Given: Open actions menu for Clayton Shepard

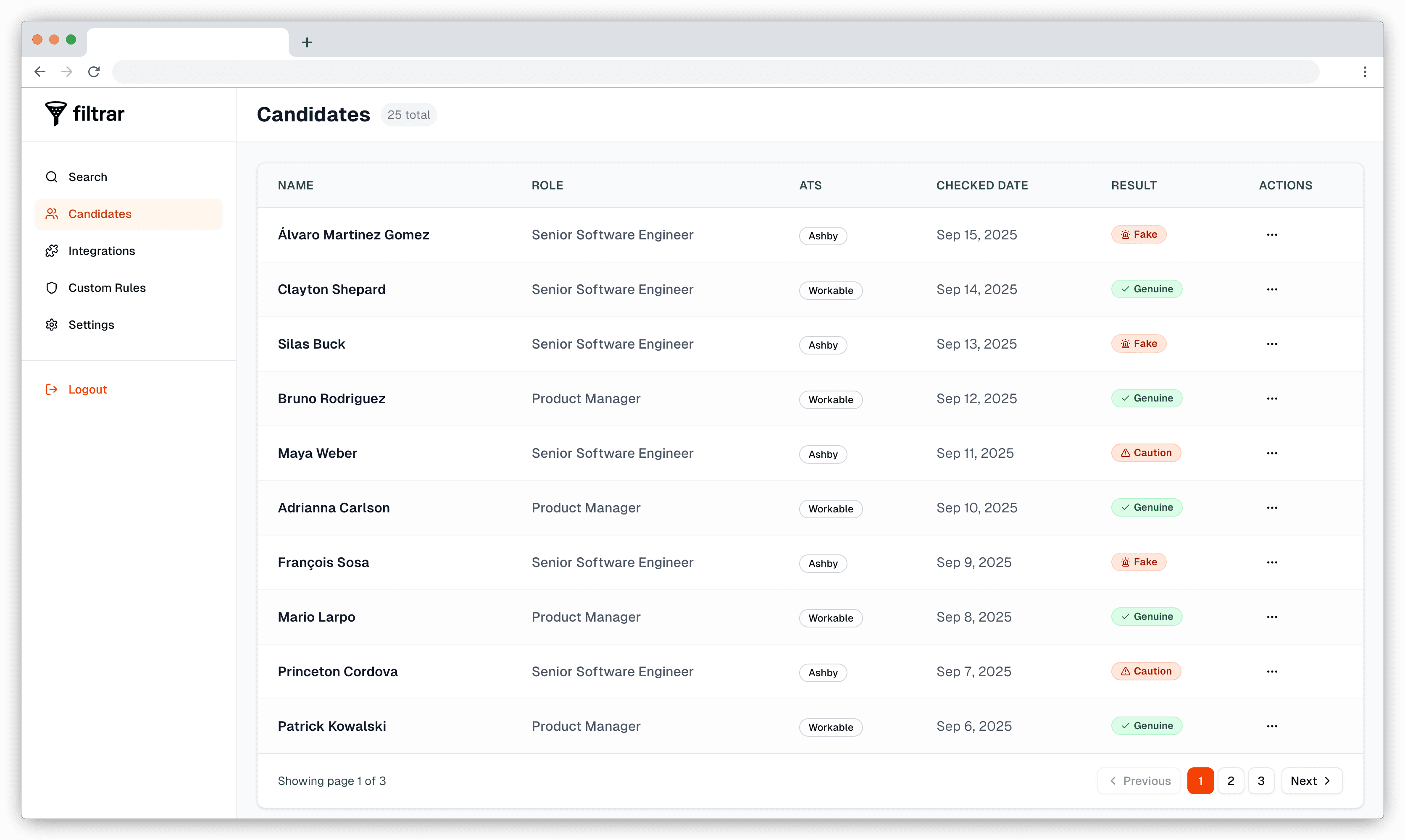Looking at the screenshot, I should (1272, 289).
